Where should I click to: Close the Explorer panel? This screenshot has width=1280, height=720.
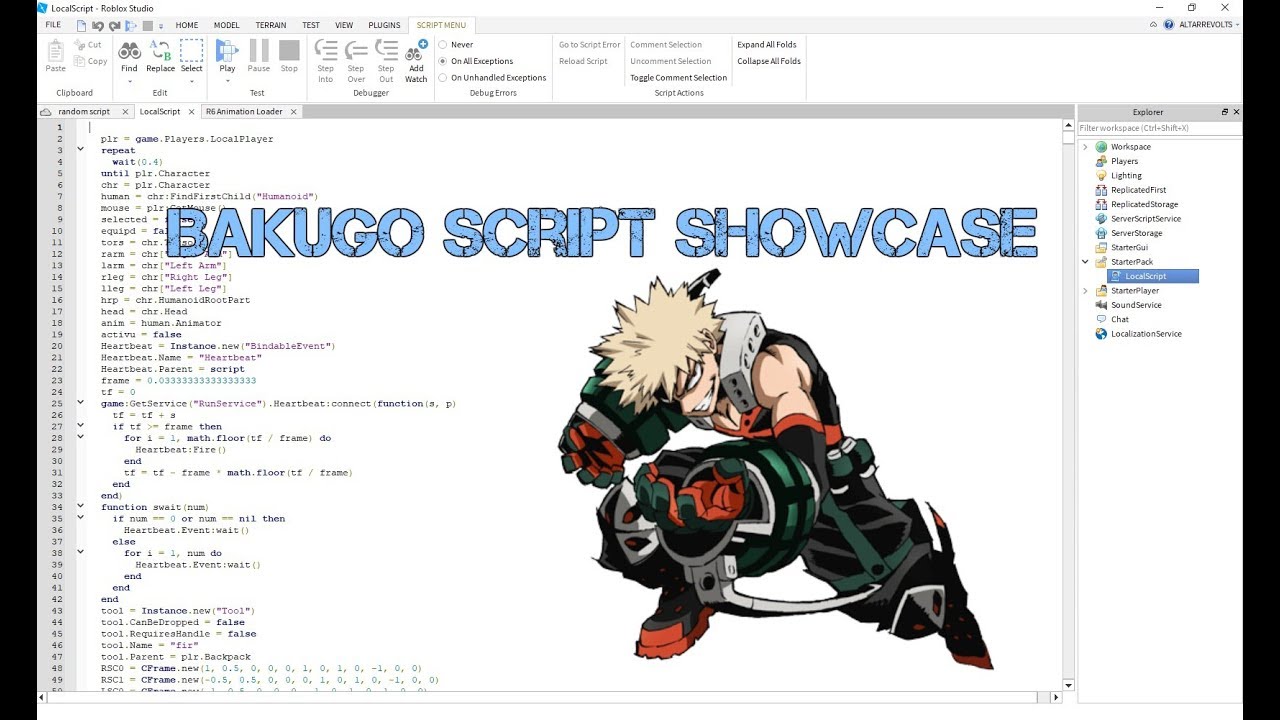1236,112
